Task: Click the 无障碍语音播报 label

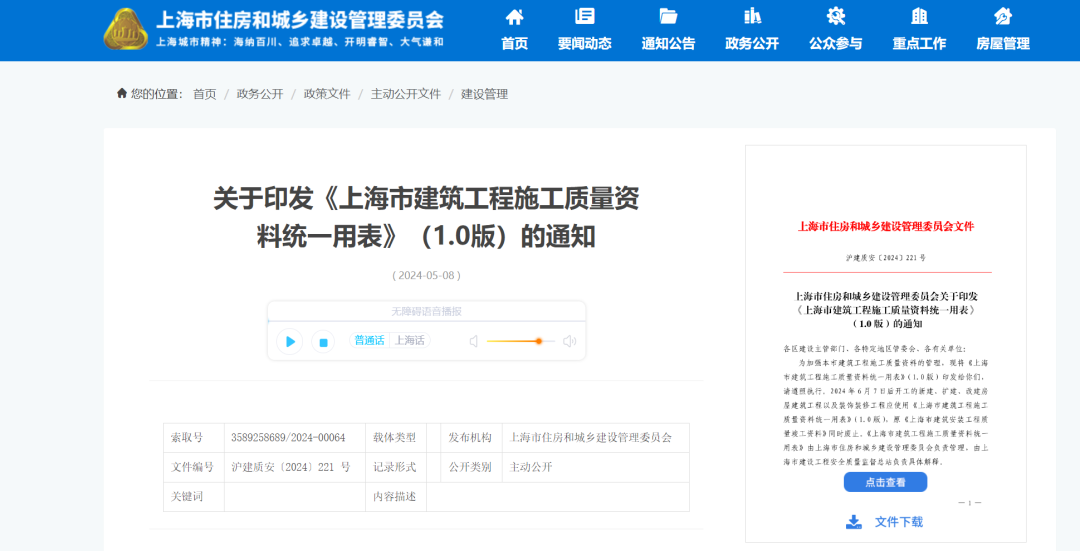Action: (x=426, y=311)
